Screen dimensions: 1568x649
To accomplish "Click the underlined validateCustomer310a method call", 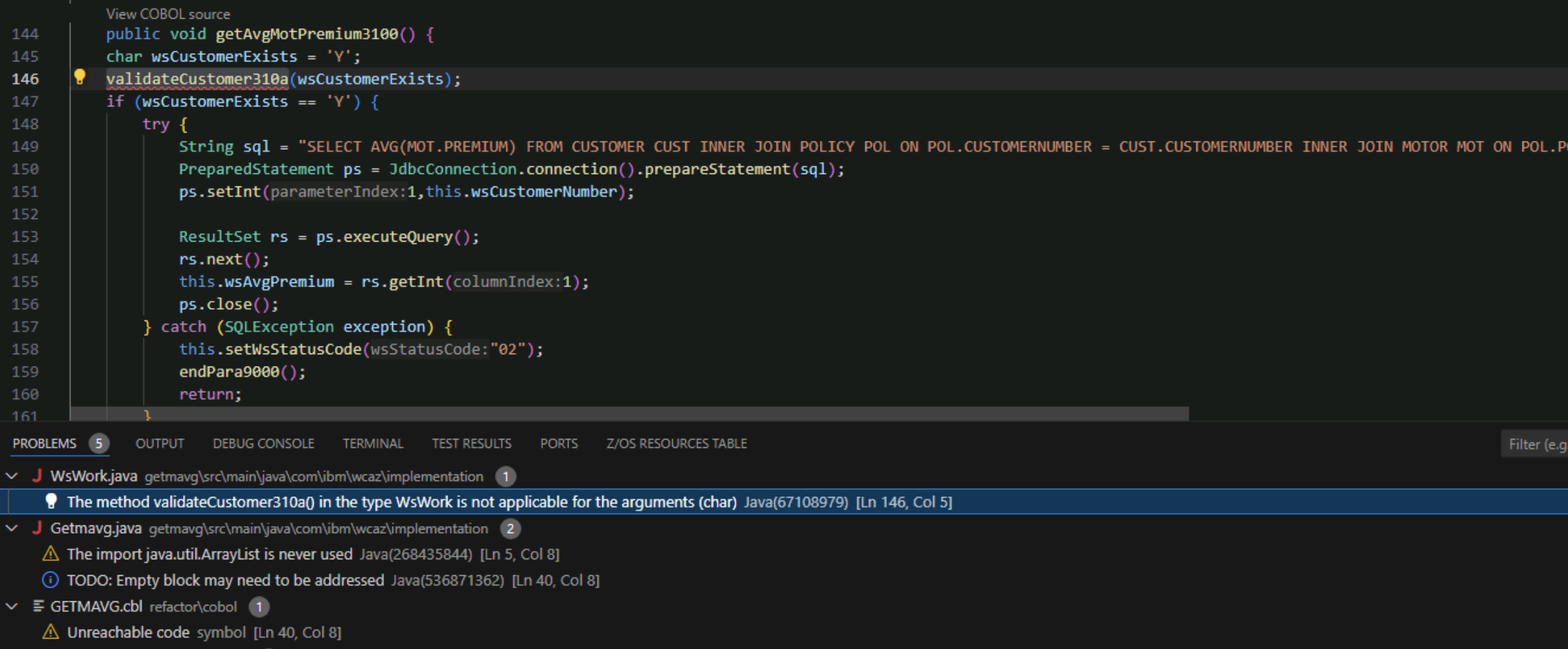I will point(197,79).
